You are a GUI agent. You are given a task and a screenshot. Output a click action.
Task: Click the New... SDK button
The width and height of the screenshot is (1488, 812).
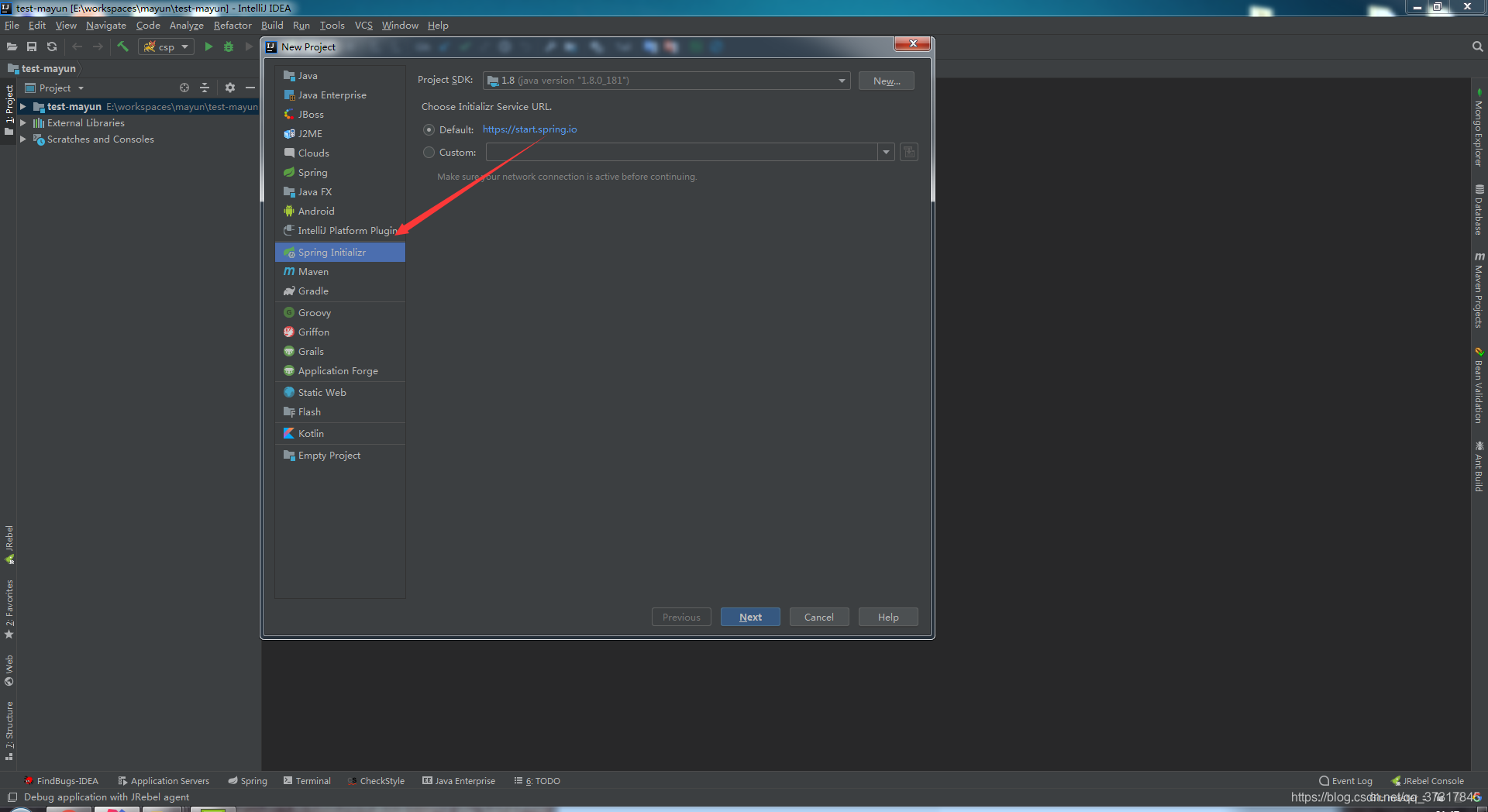pyautogui.click(x=887, y=81)
